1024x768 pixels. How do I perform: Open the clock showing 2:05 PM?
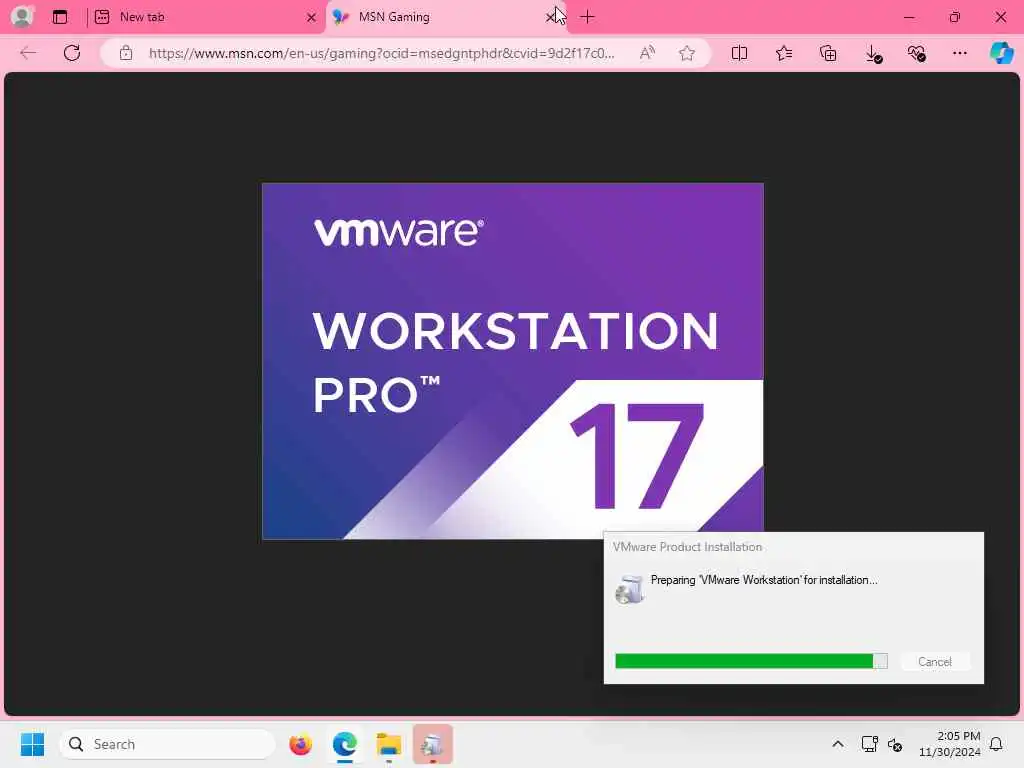(950, 744)
